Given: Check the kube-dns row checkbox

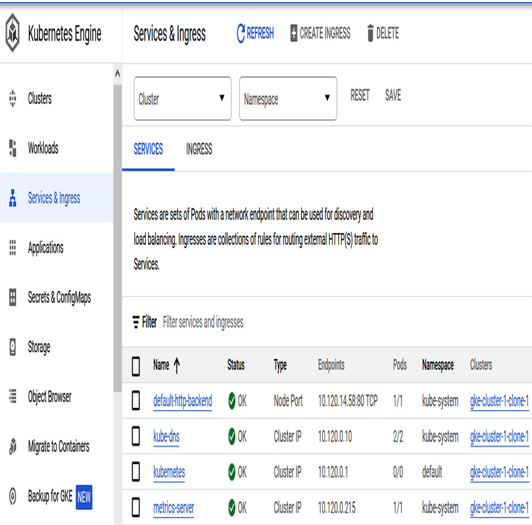Looking at the screenshot, I should [x=136, y=436].
